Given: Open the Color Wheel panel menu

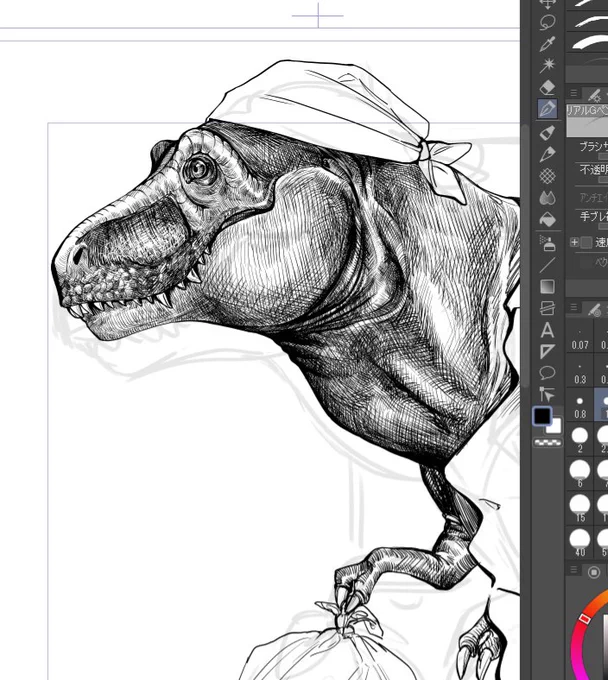Looking at the screenshot, I should point(574,570).
